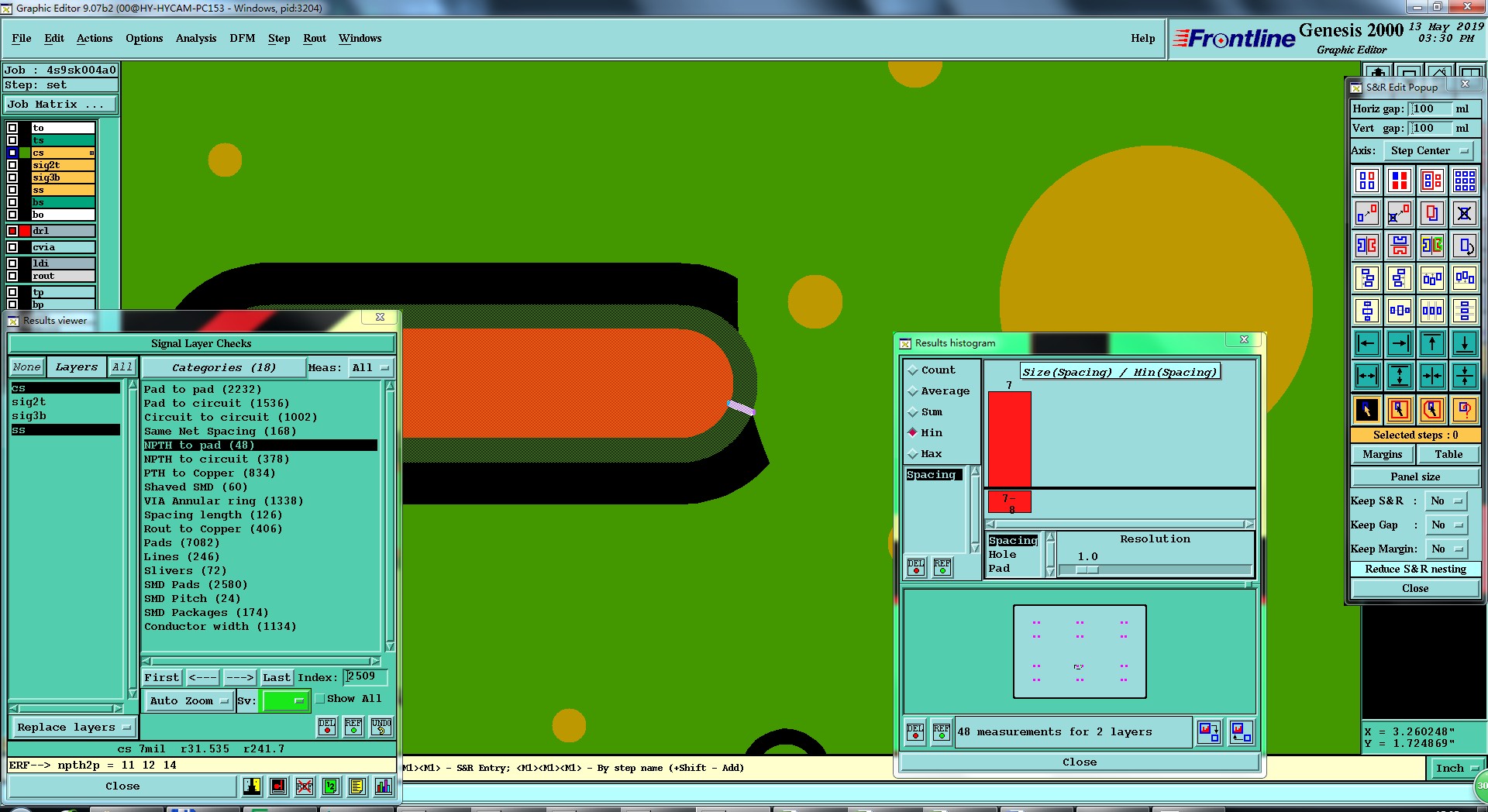This screenshot has height=812, width=1488.
Task: Open the DFM menu
Action: (243, 39)
